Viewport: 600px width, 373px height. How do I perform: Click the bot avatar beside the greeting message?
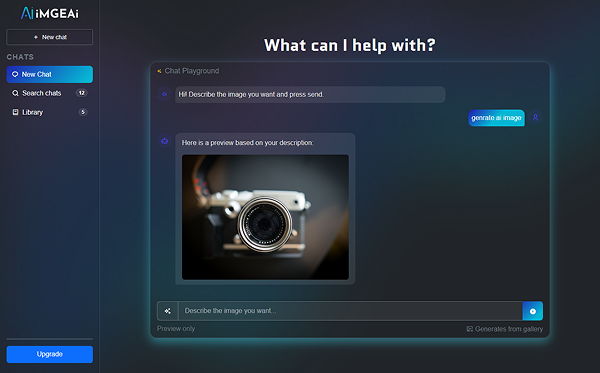[165, 94]
